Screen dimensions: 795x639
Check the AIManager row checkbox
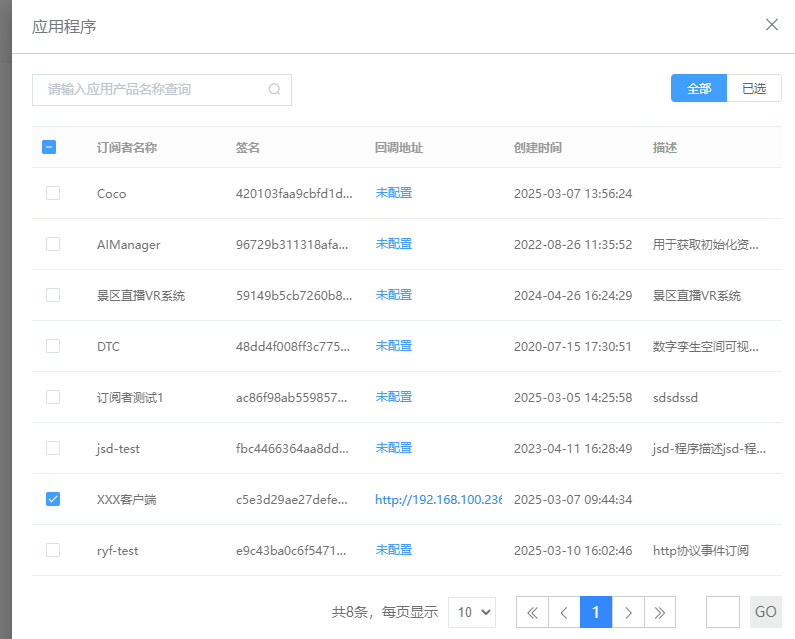(53, 244)
